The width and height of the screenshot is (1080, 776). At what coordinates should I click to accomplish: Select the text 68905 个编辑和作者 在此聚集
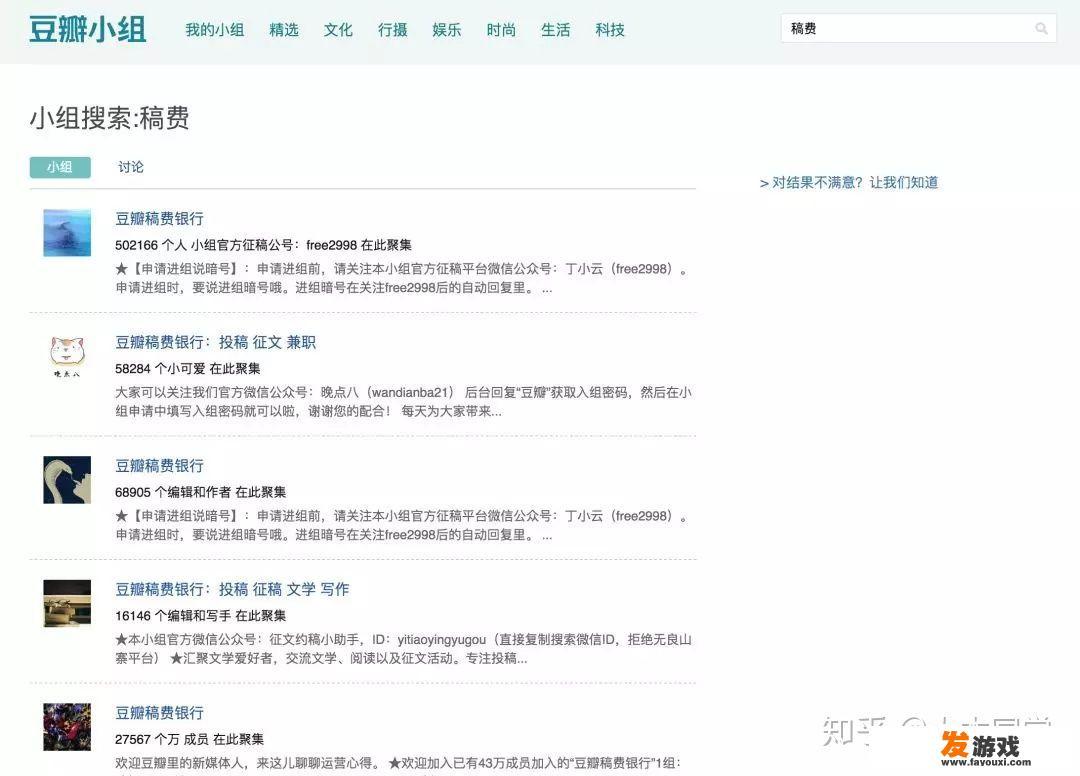(x=200, y=492)
